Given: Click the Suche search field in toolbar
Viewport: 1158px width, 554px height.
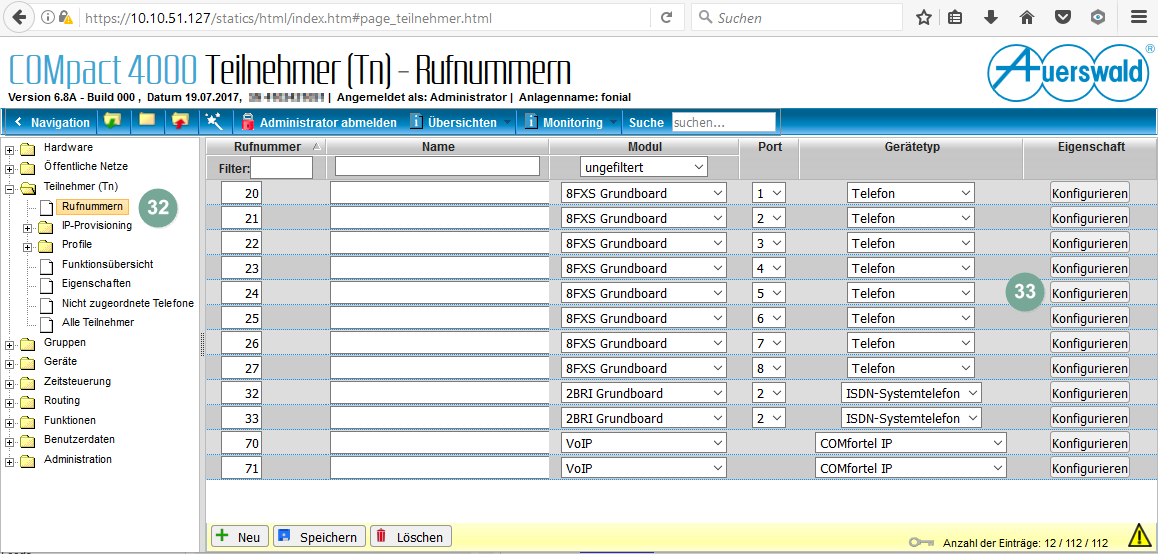Looking at the screenshot, I should tap(724, 123).
